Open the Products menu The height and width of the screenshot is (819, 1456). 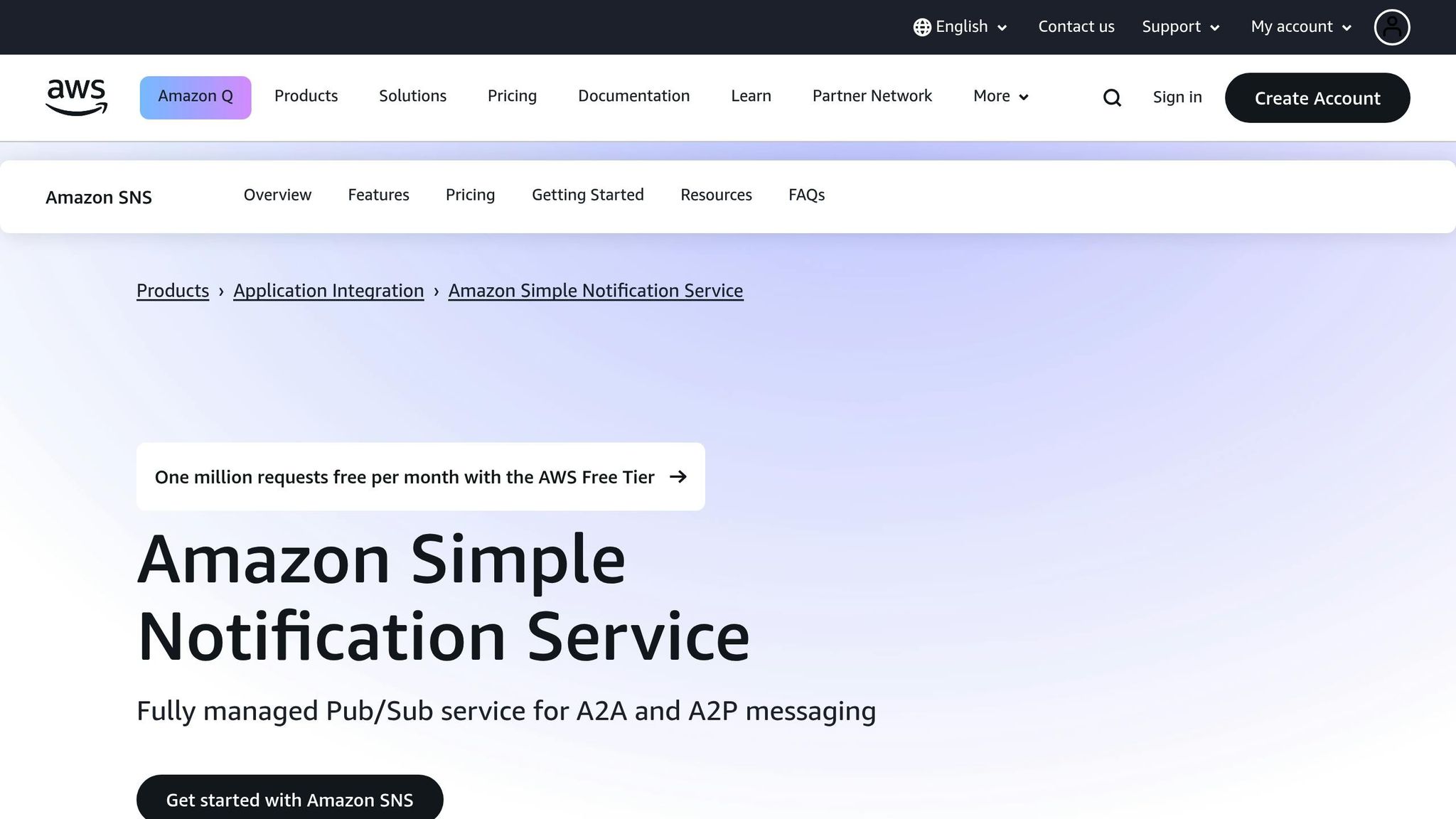(306, 96)
